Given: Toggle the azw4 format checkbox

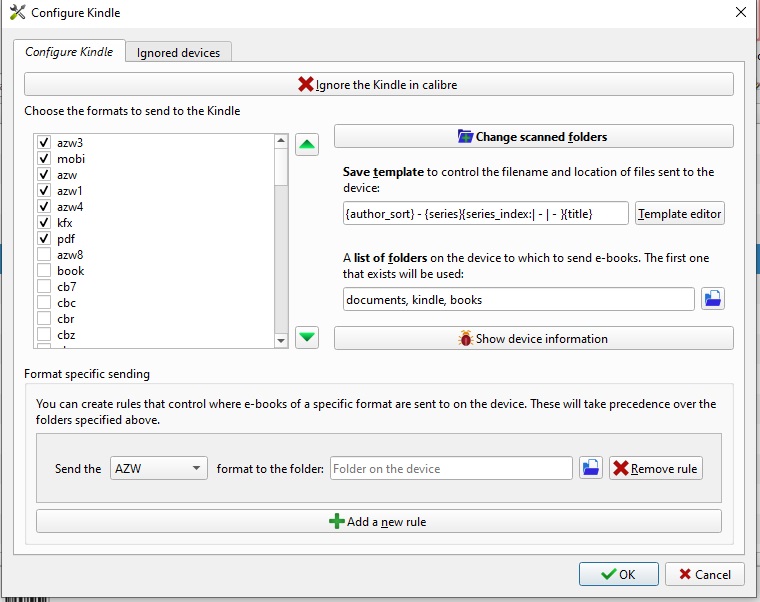Looking at the screenshot, I should coord(44,206).
